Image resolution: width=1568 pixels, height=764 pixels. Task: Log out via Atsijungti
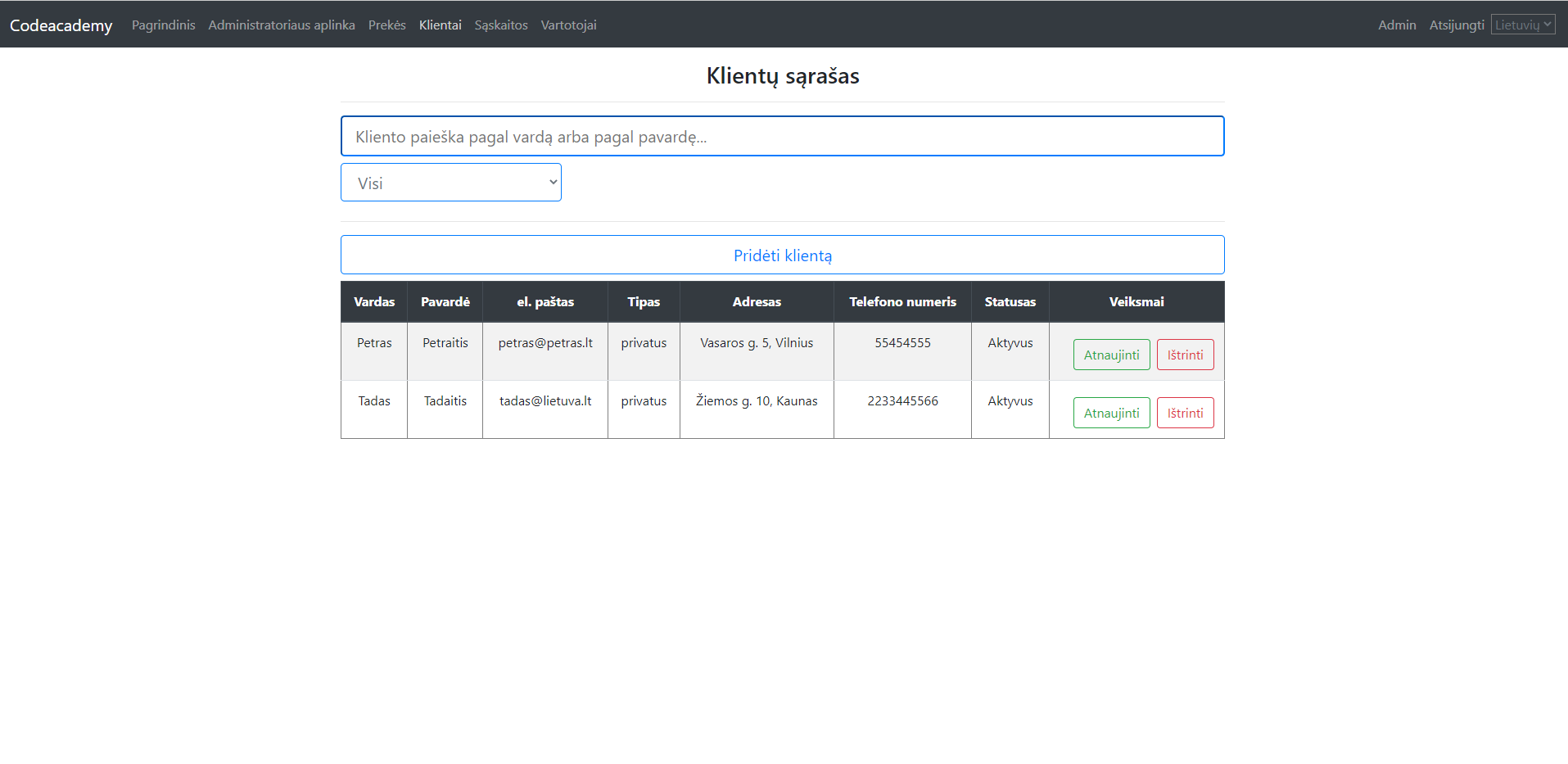coord(1457,25)
